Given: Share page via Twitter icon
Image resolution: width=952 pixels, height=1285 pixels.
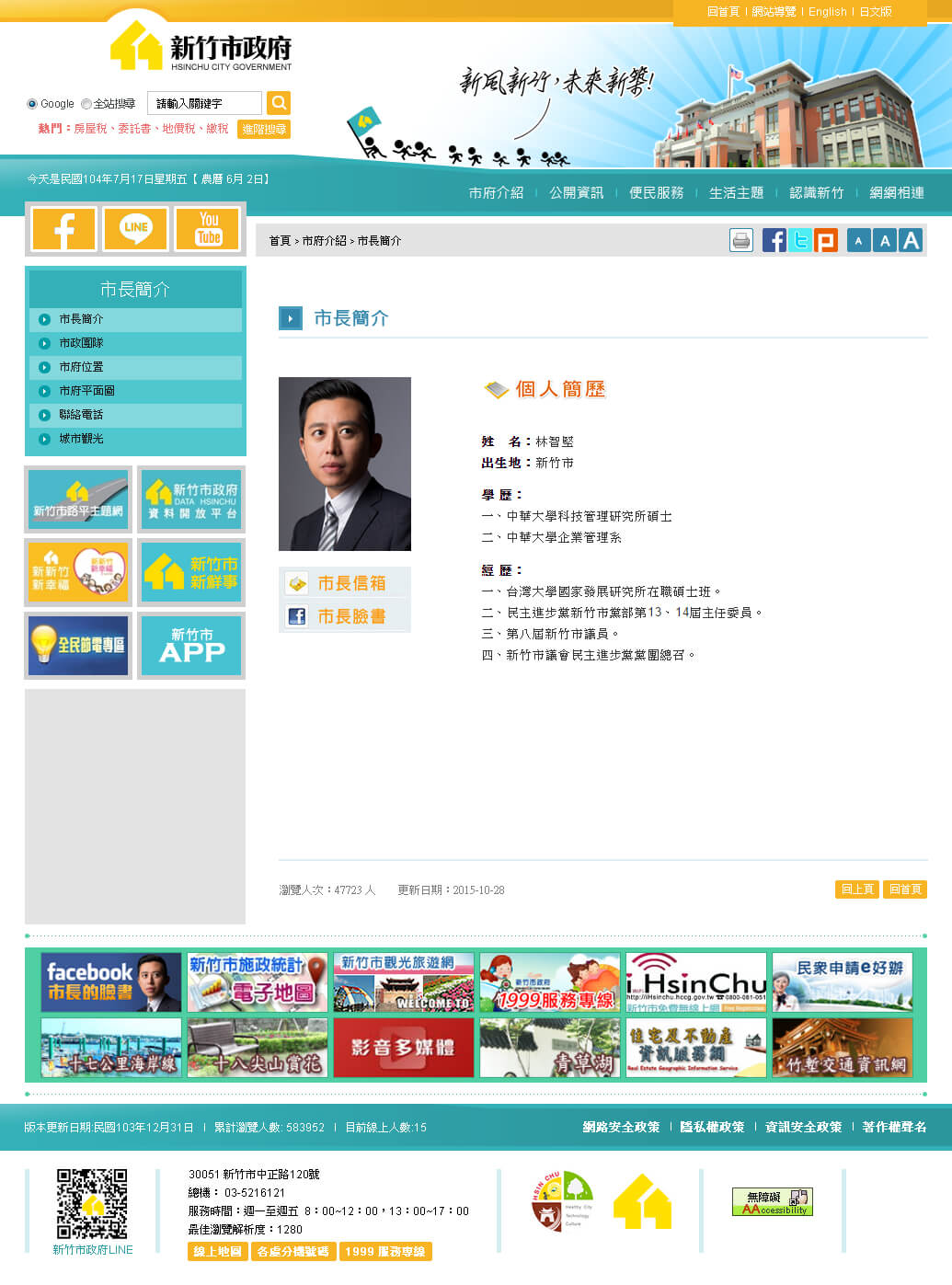Looking at the screenshot, I should coord(800,241).
